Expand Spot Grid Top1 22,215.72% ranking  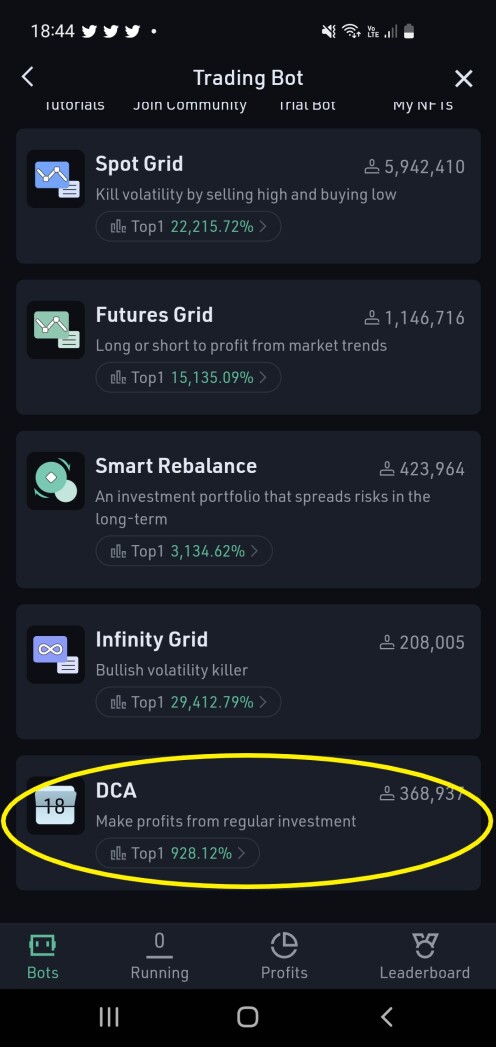188,226
